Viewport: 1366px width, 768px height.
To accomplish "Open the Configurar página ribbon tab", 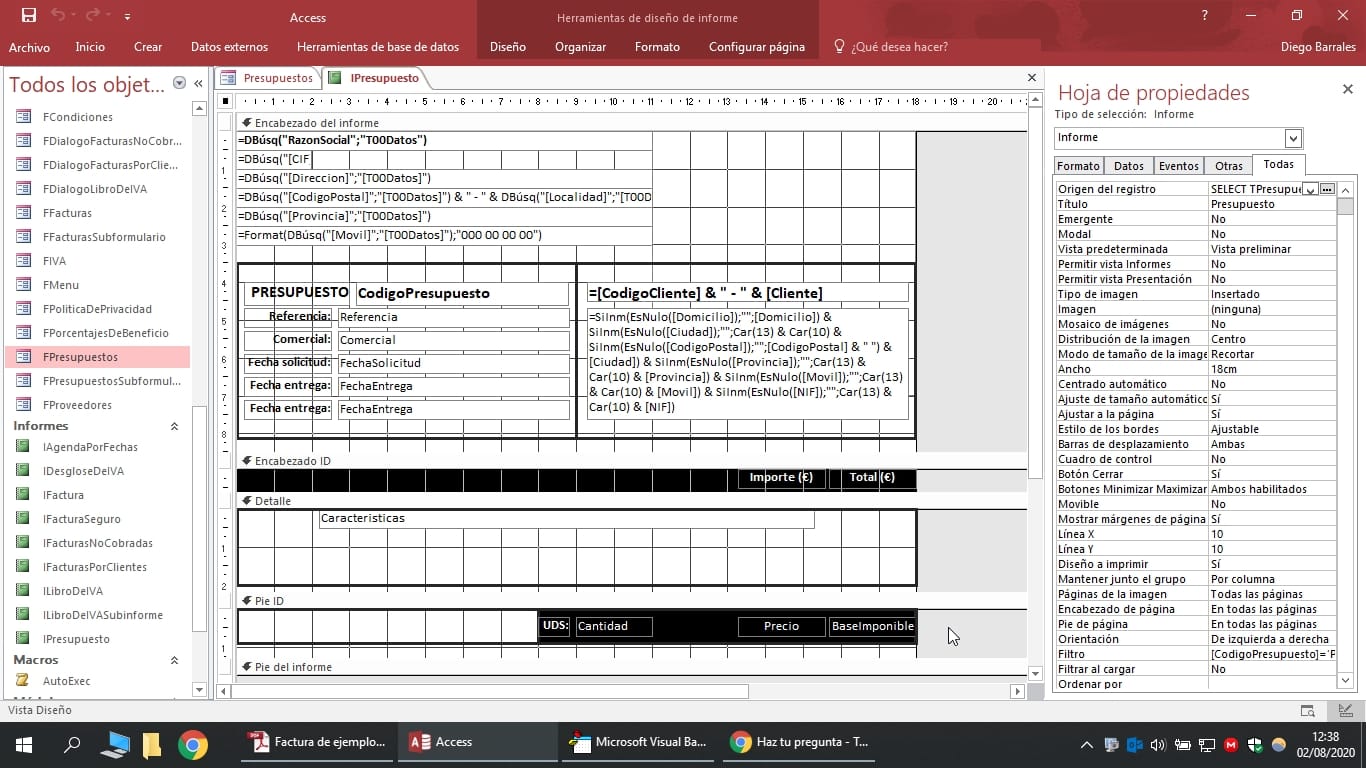I will (757, 47).
